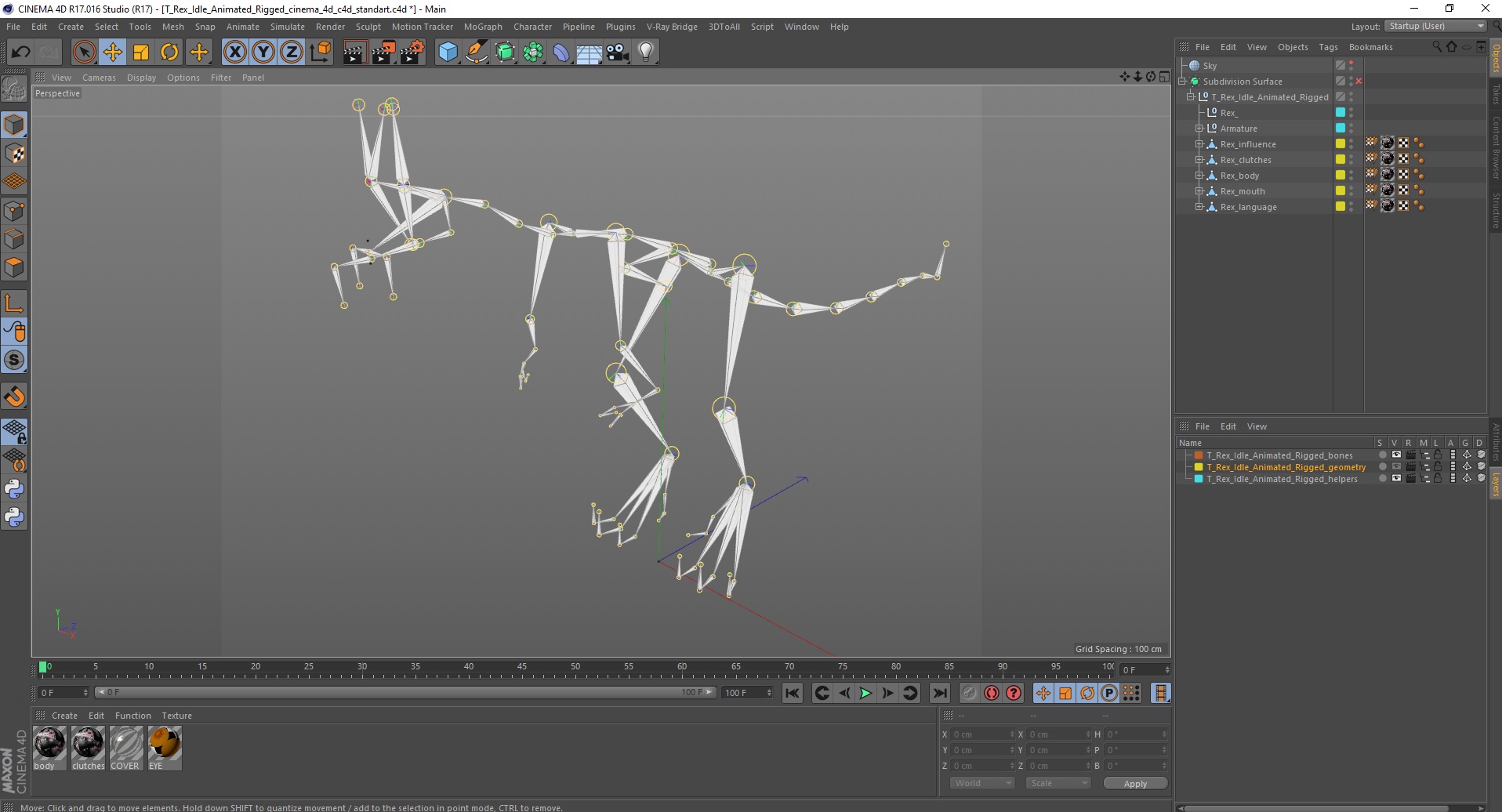Viewport: 1502px width, 812px height.
Task: Select the body material thumbnail
Action: pyautogui.click(x=49, y=744)
